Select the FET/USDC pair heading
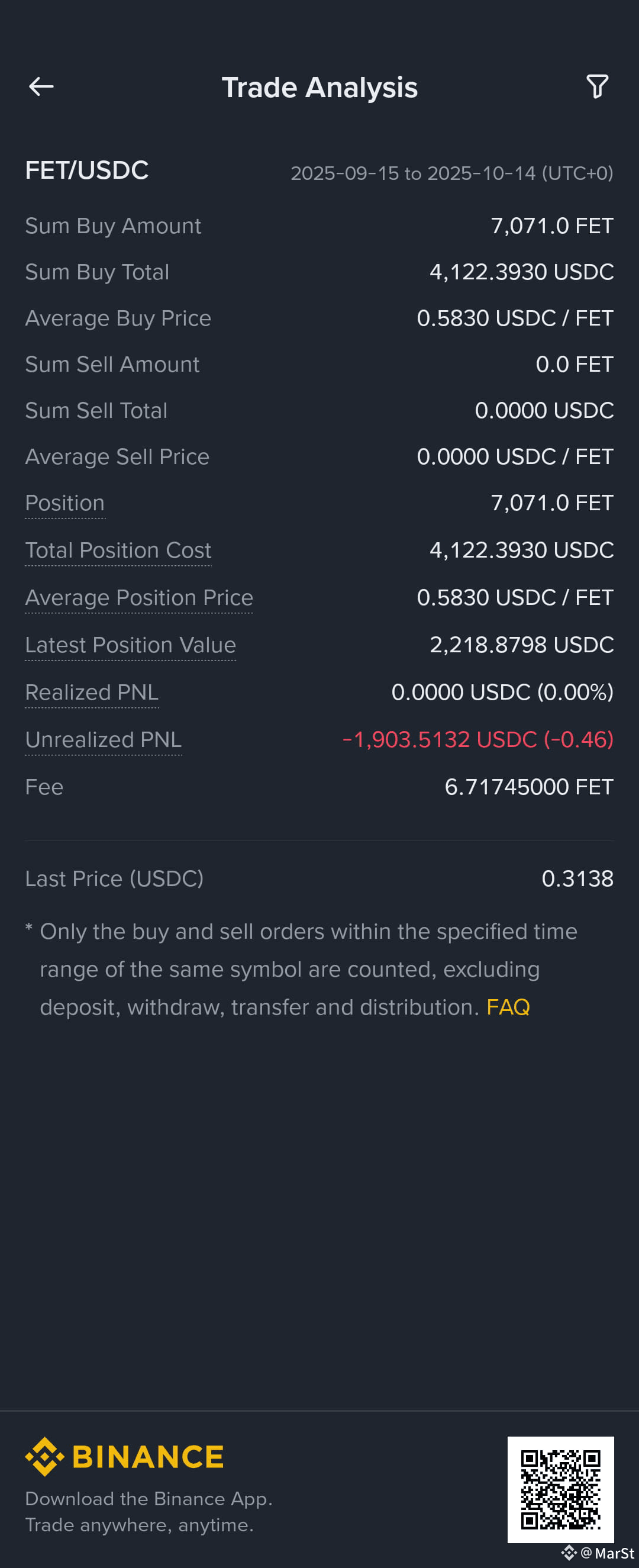Image resolution: width=639 pixels, height=1568 pixels. (x=87, y=170)
